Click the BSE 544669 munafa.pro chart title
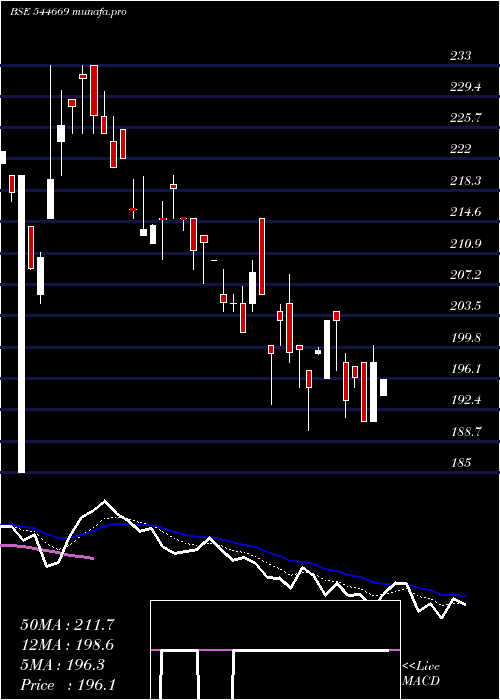The height and width of the screenshot is (700, 500). (x=68, y=12)
